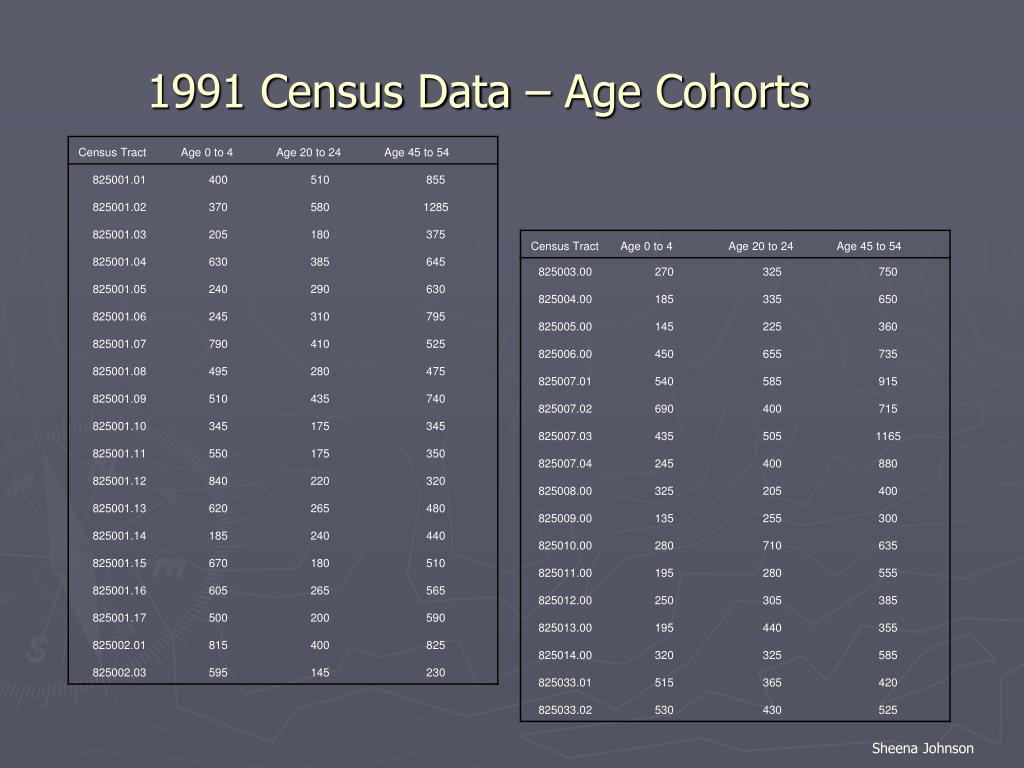Click the title '1991 Census Data – Age Cohorts'
This screenshot has width=1024, height=768.
[479, 91]
